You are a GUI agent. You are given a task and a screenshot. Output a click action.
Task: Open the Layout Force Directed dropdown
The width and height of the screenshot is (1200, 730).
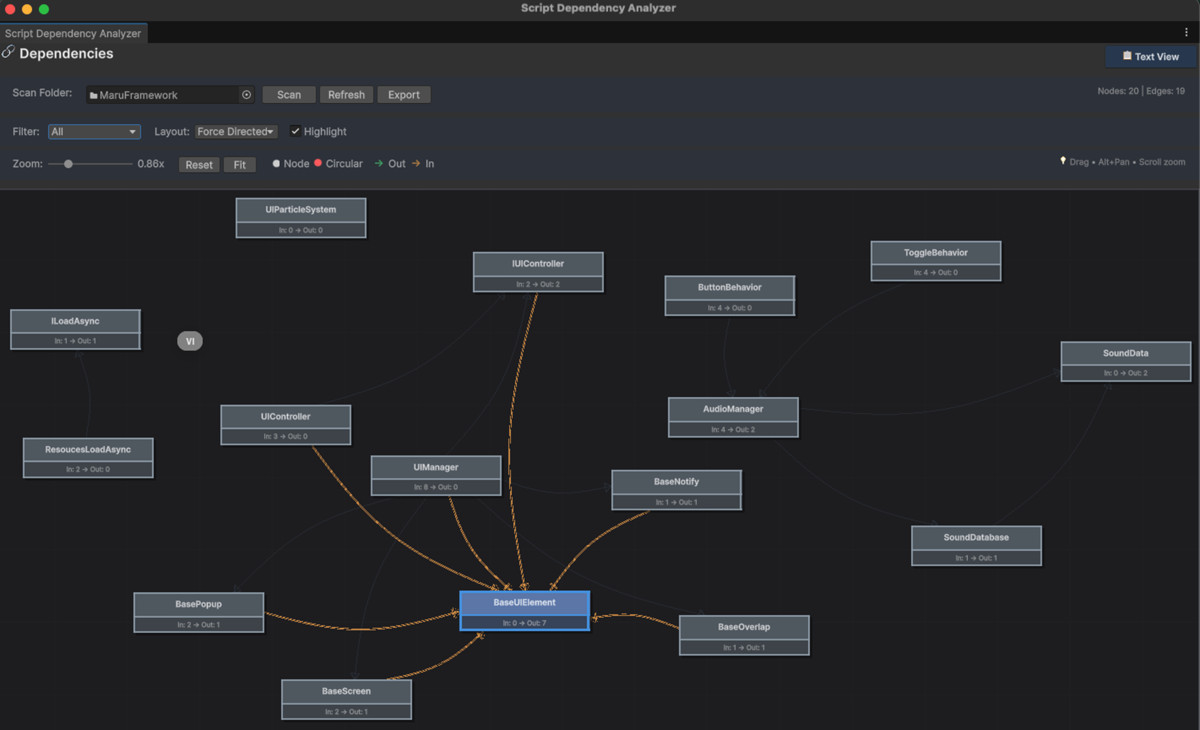tap(236, 131)
